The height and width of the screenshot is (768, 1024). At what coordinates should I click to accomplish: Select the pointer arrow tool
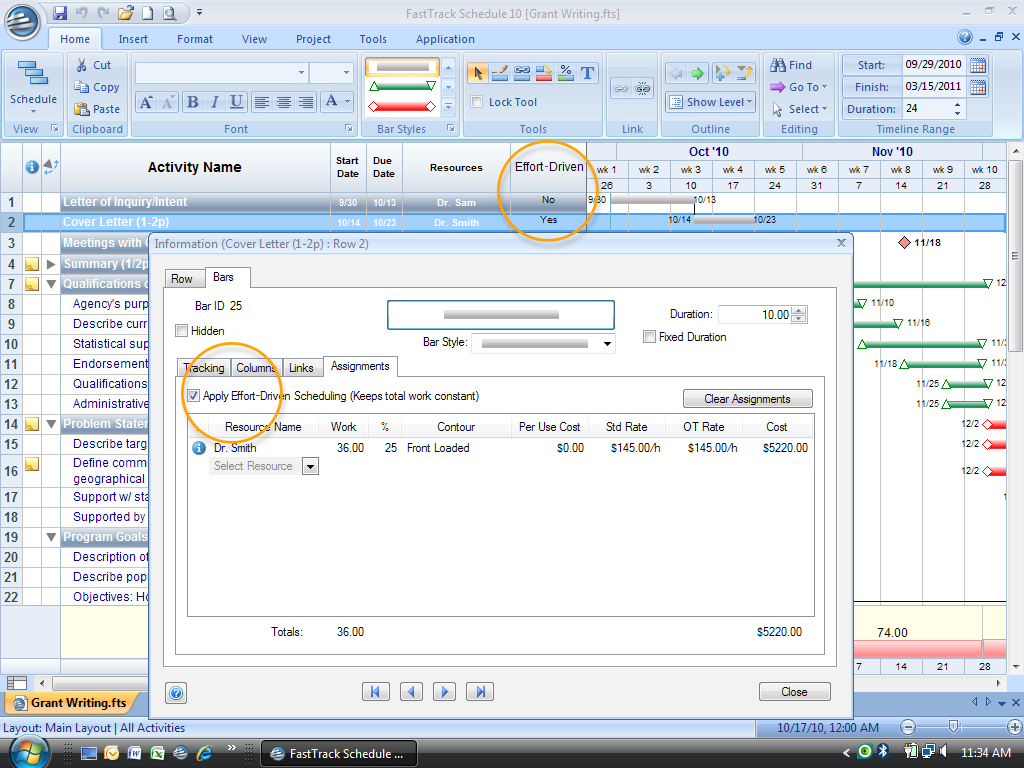pyautogui.click(x=478, y=72)
